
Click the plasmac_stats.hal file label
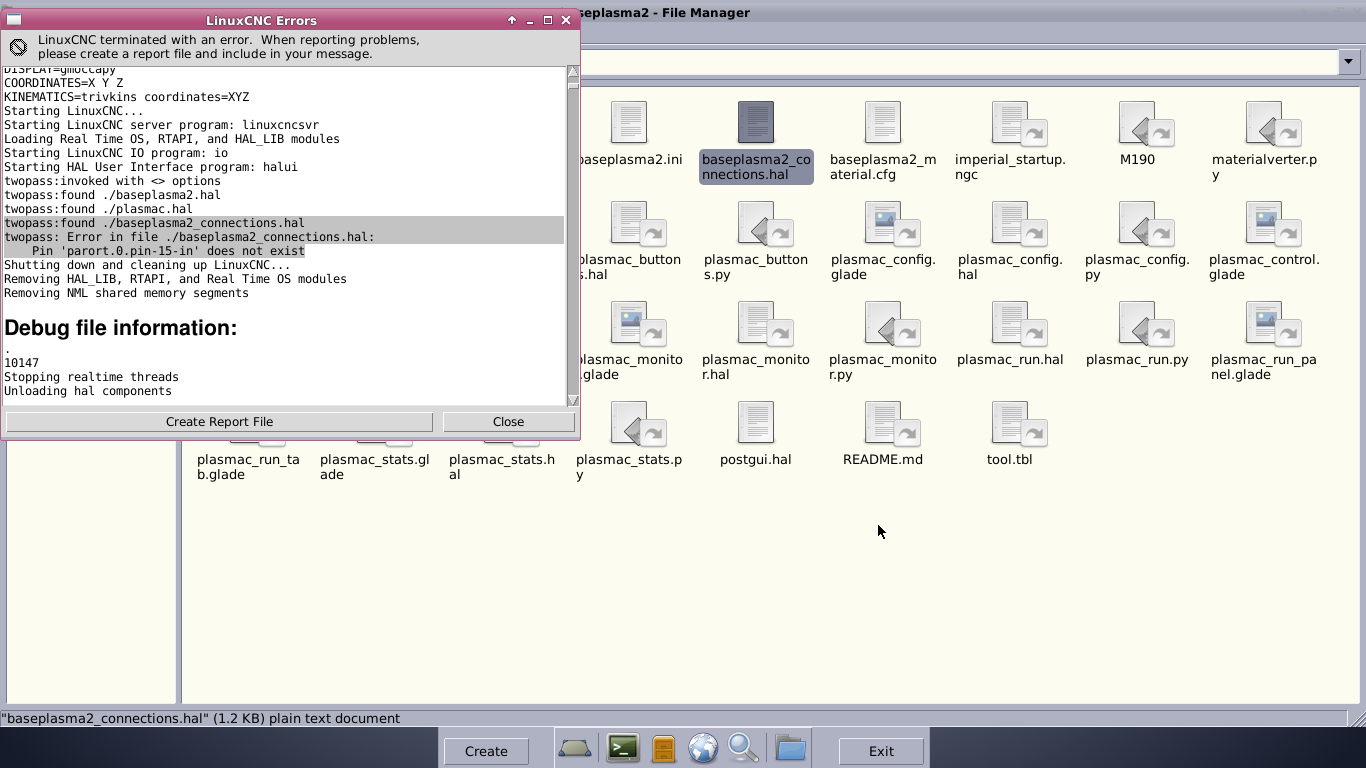(502, 467)
